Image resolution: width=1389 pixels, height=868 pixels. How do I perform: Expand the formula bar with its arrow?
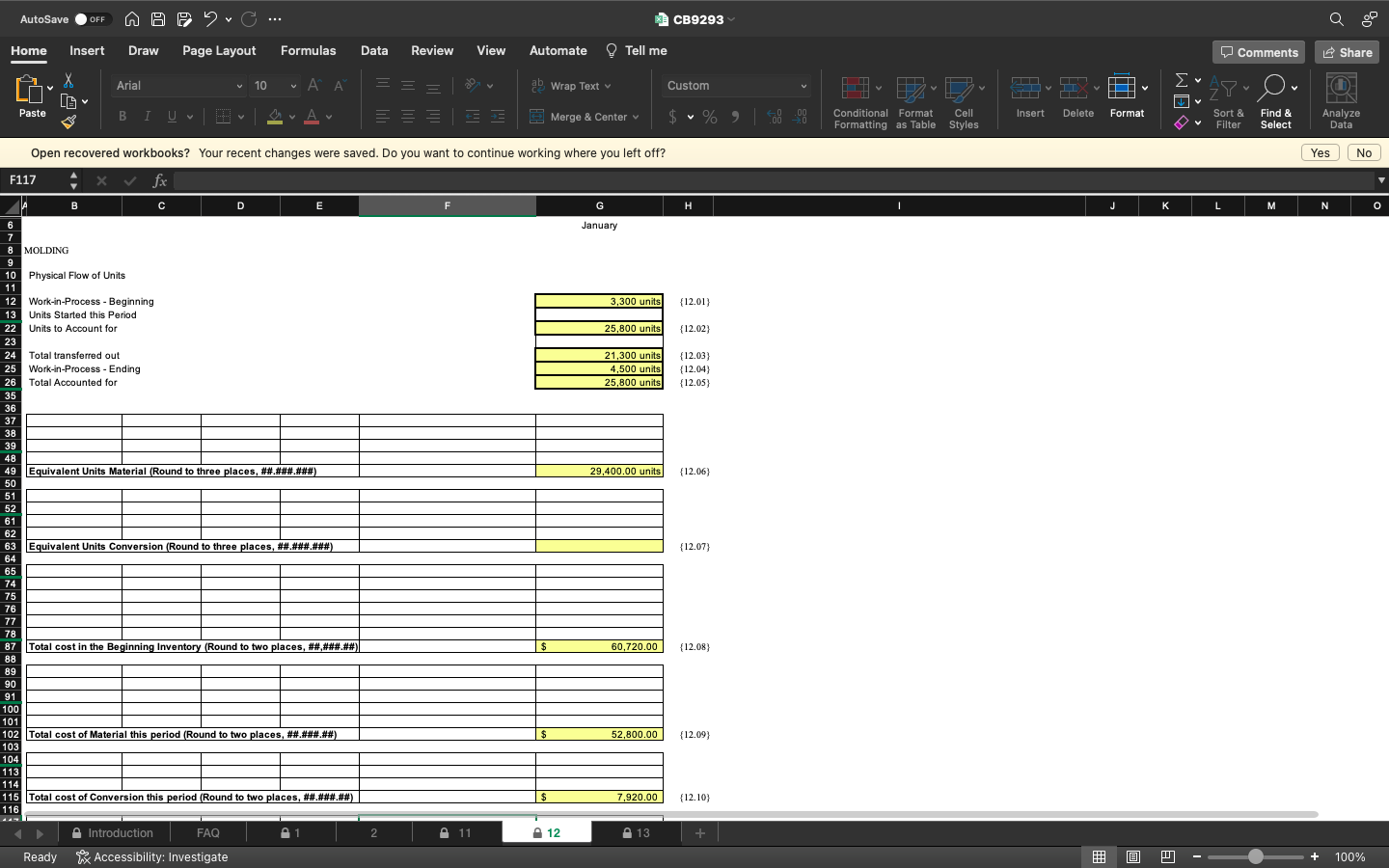click(x=1381, y=180)
